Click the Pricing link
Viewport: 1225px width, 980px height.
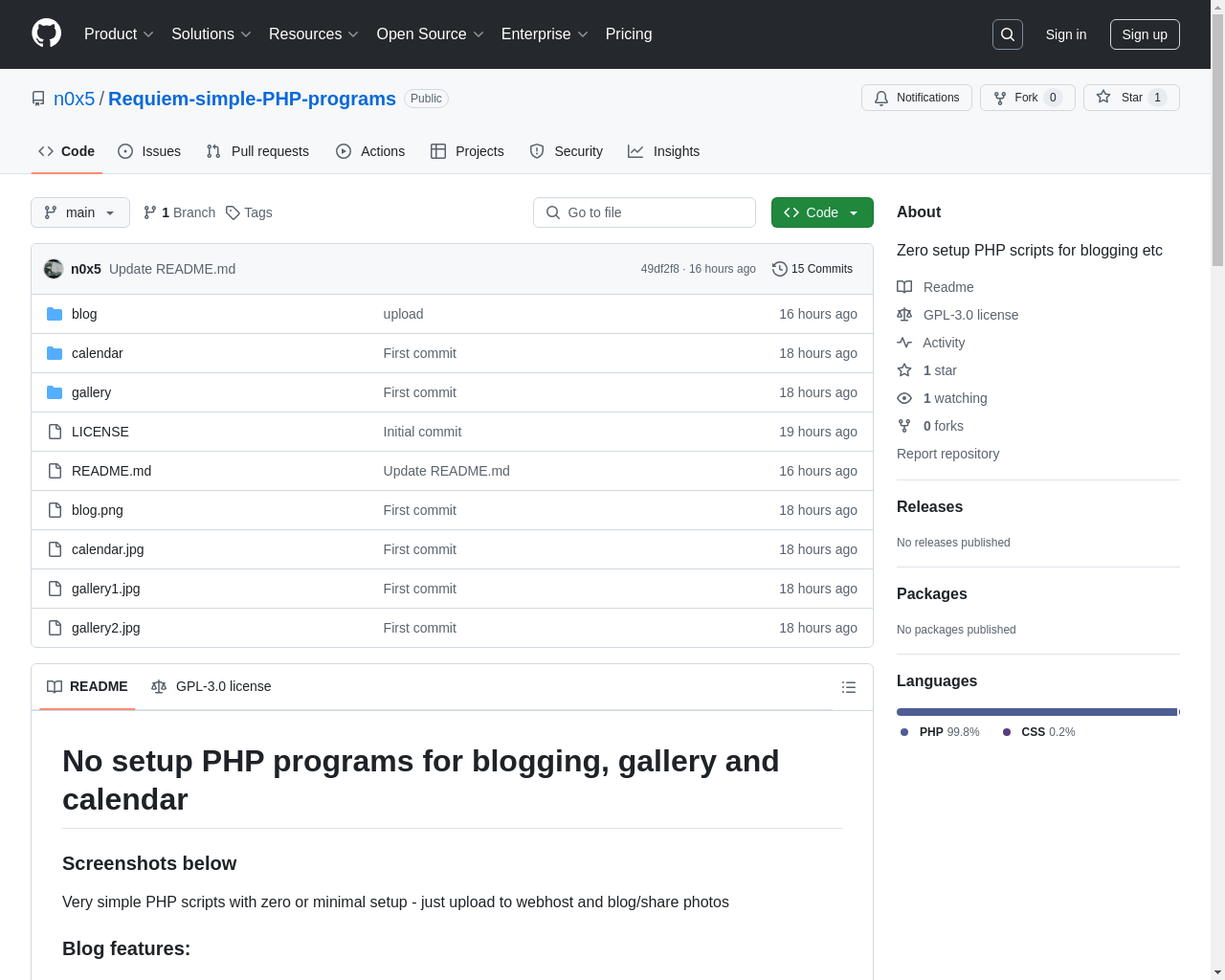click(629, 34)
